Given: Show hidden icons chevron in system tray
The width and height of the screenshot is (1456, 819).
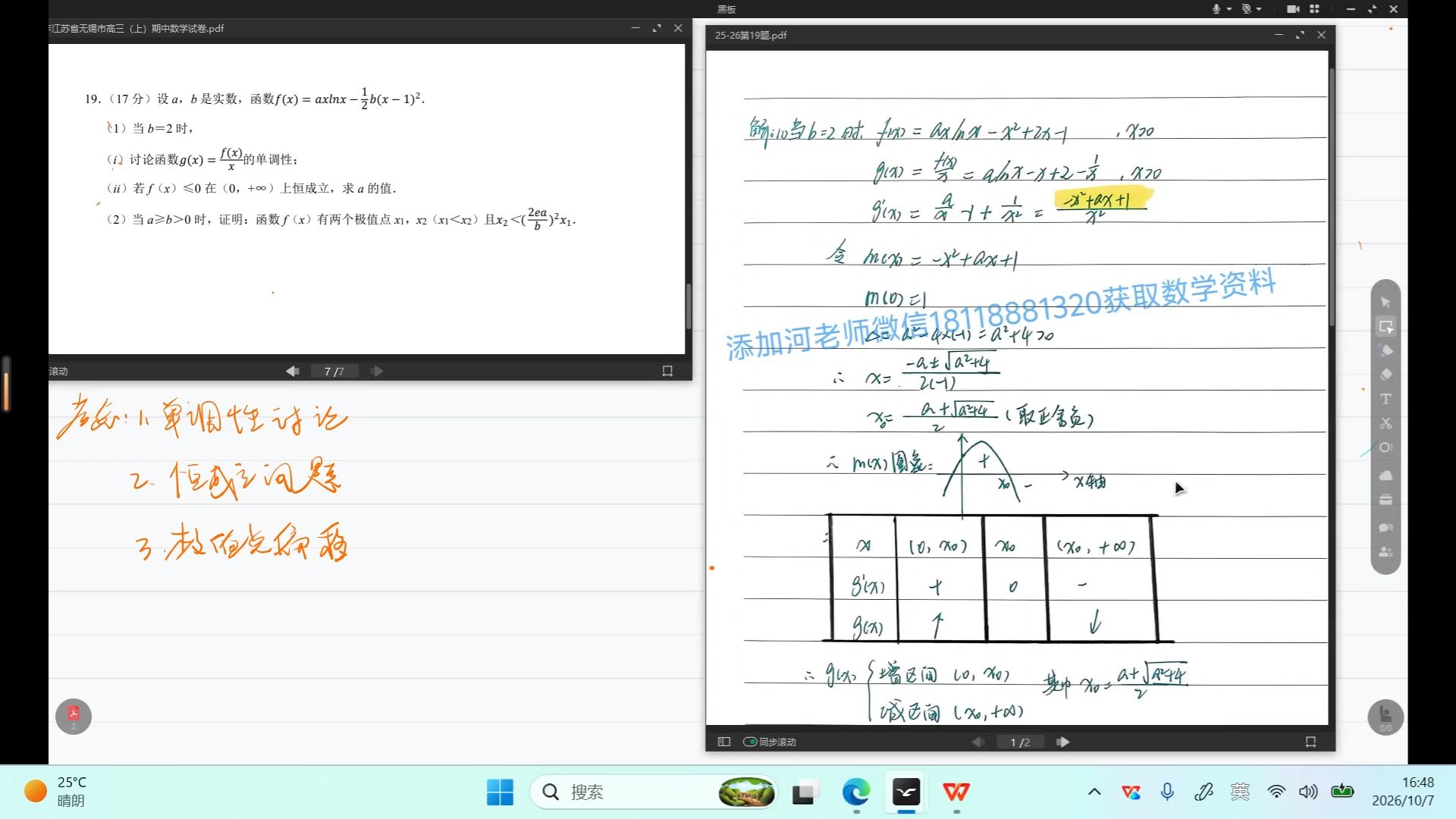Looking at the screenshot, I should (x=1094, y=792).
